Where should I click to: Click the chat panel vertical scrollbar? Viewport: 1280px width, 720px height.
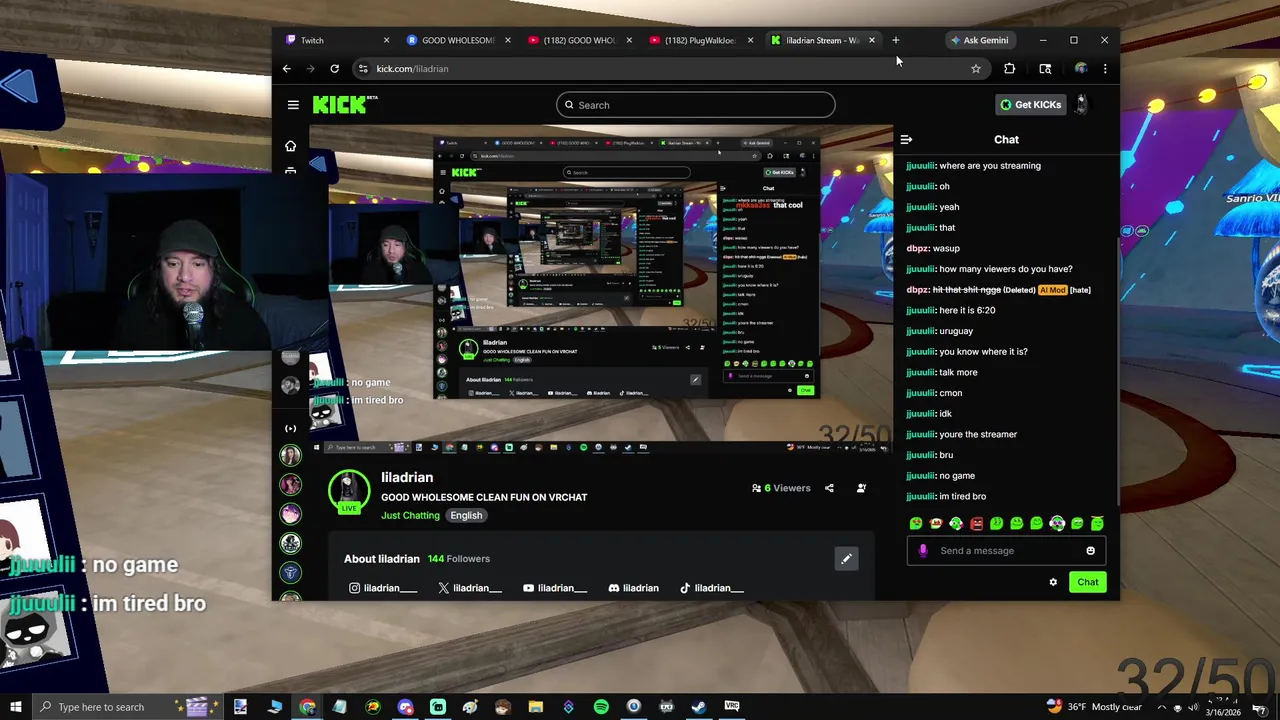coord(1117,370)
